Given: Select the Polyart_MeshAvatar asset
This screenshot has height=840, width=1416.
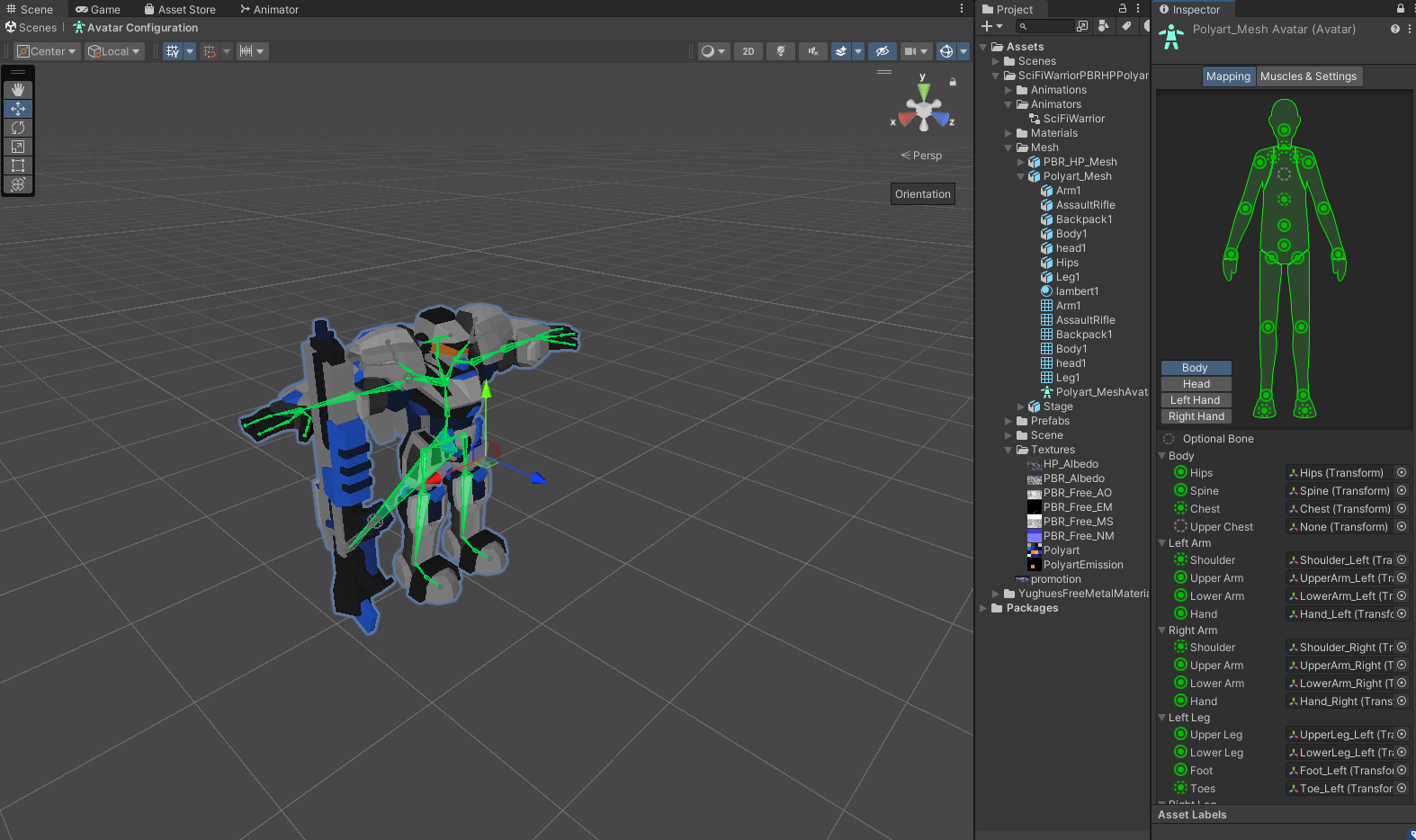Looking at the screenshot, I should 1095,392.
